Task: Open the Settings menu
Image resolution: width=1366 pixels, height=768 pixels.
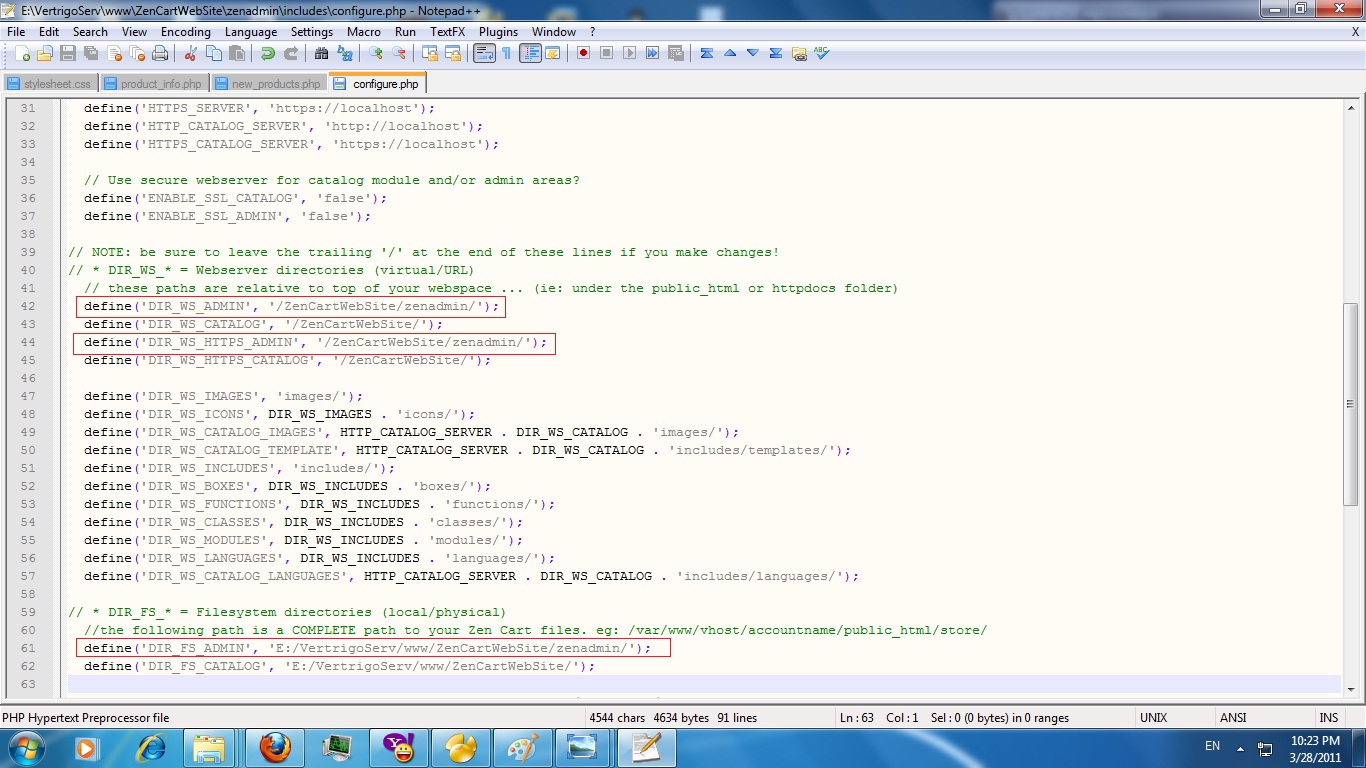Action: 312,32
